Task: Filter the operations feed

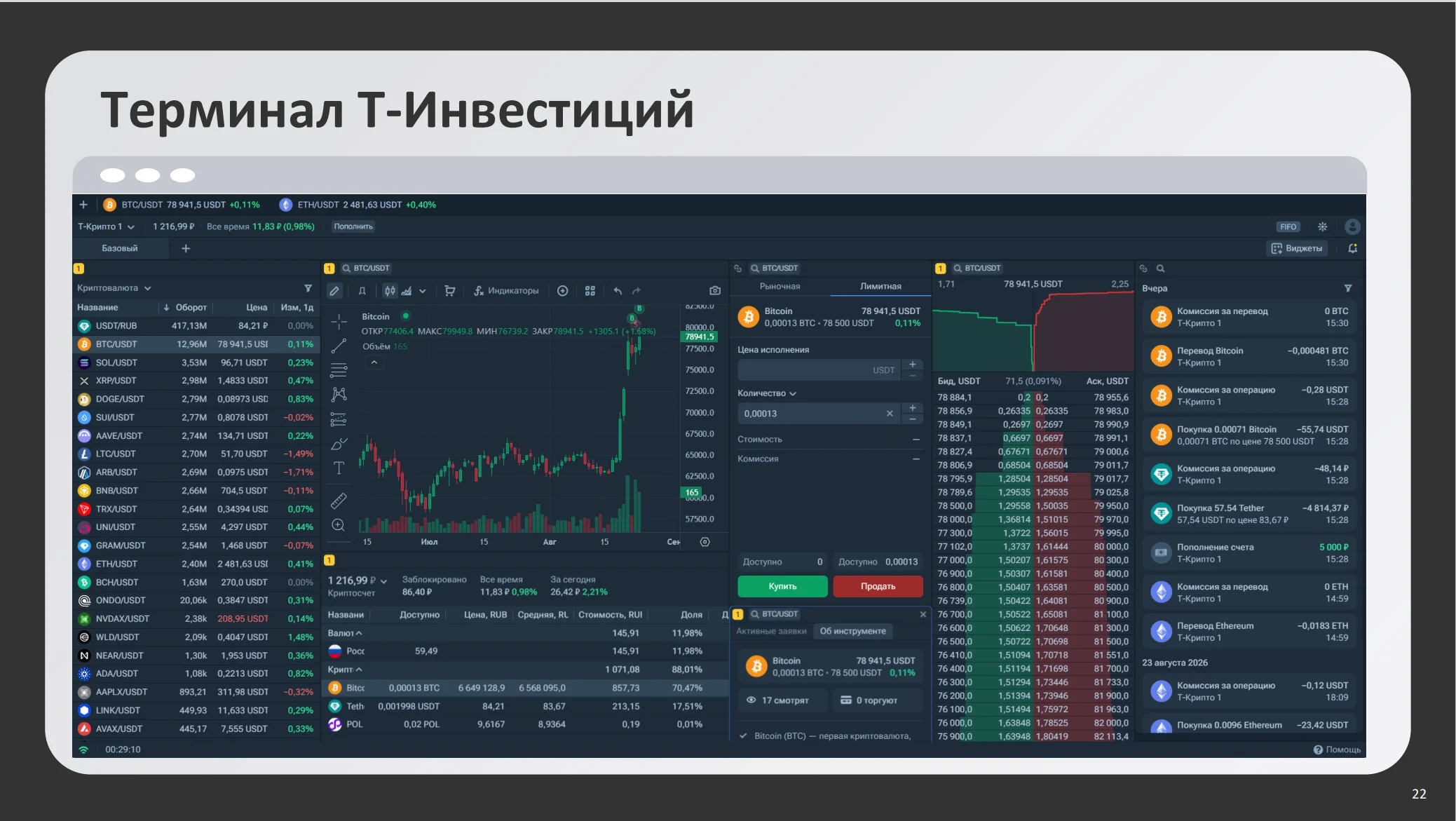Action: click(x=1347, y=288)
